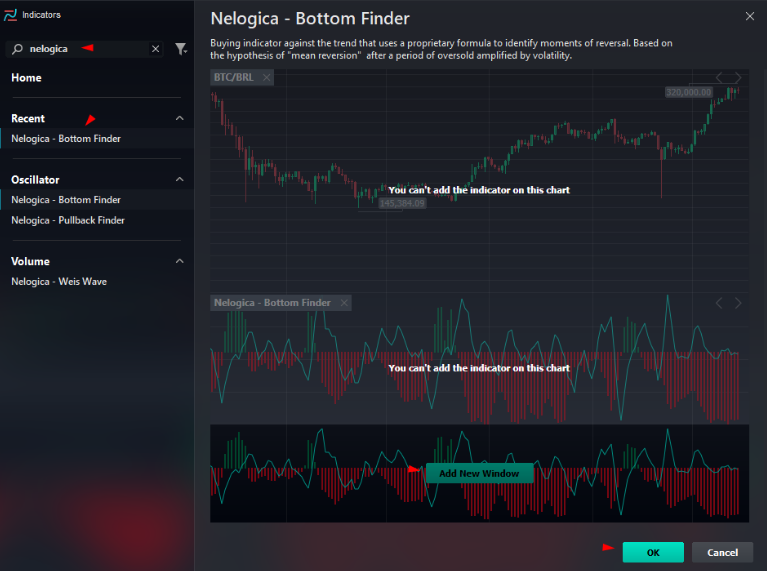
Task: Go to next chart in BTC/BRL pane
Action: (x=738, y=77)
